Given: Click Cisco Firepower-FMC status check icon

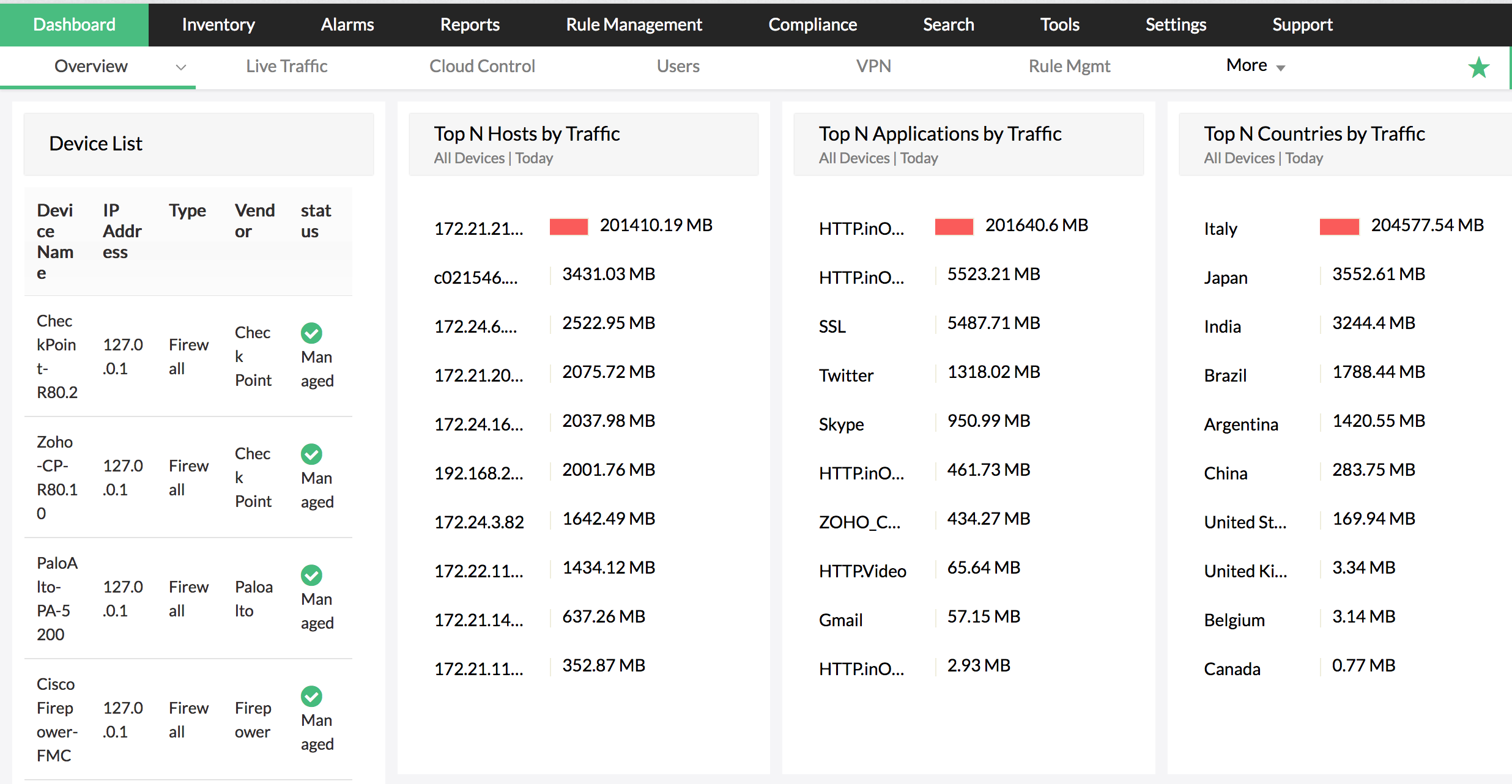Looking at the screenshot, I should [x=311, y=696].
